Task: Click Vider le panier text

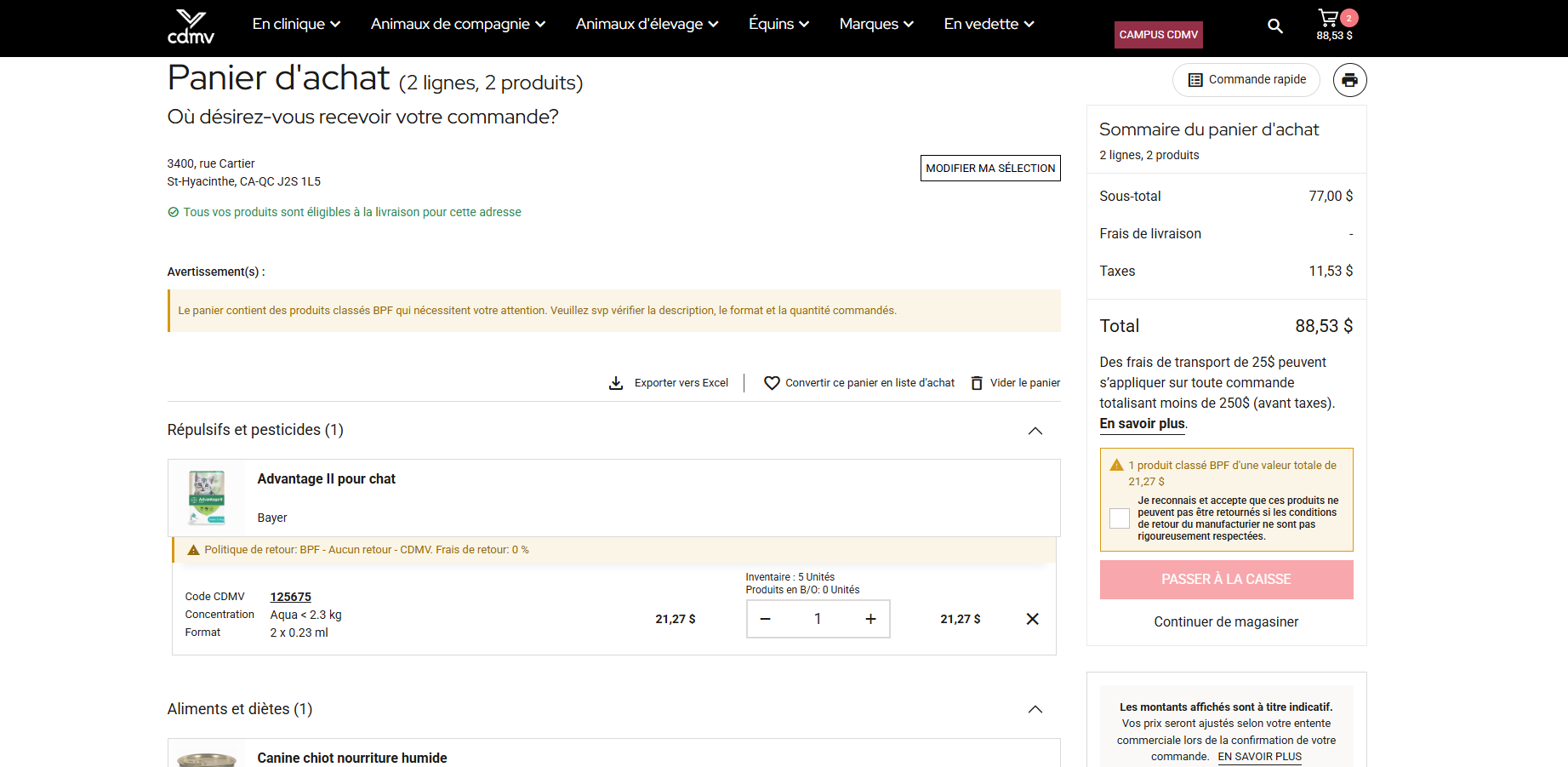Action: click(1024, 383)
